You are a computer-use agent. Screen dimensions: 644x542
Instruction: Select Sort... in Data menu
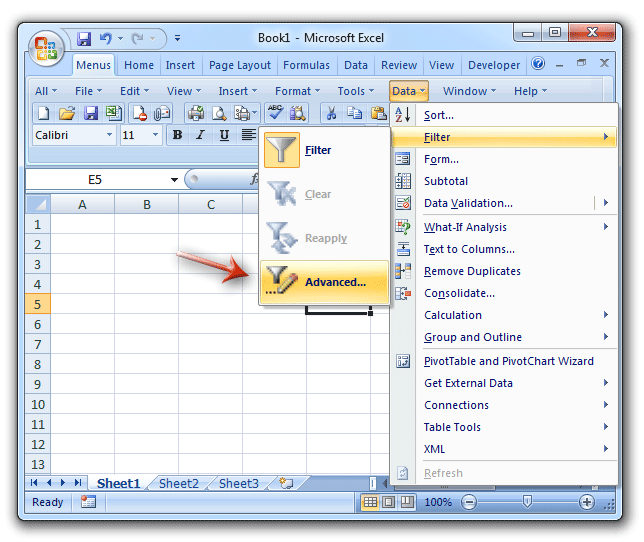[x=504, y=115]
